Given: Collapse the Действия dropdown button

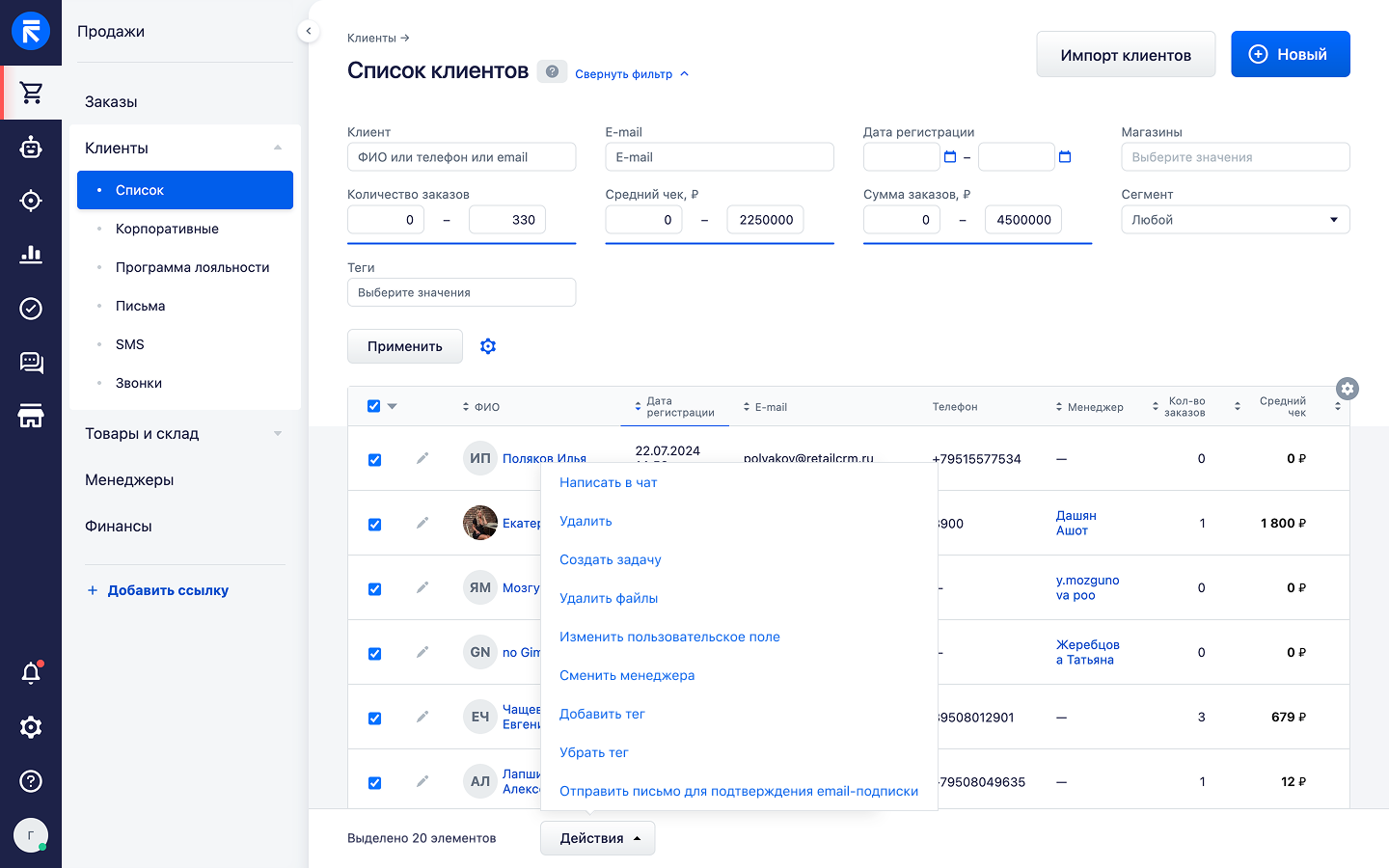Looking at the screenshot, I should coord(597,838).
